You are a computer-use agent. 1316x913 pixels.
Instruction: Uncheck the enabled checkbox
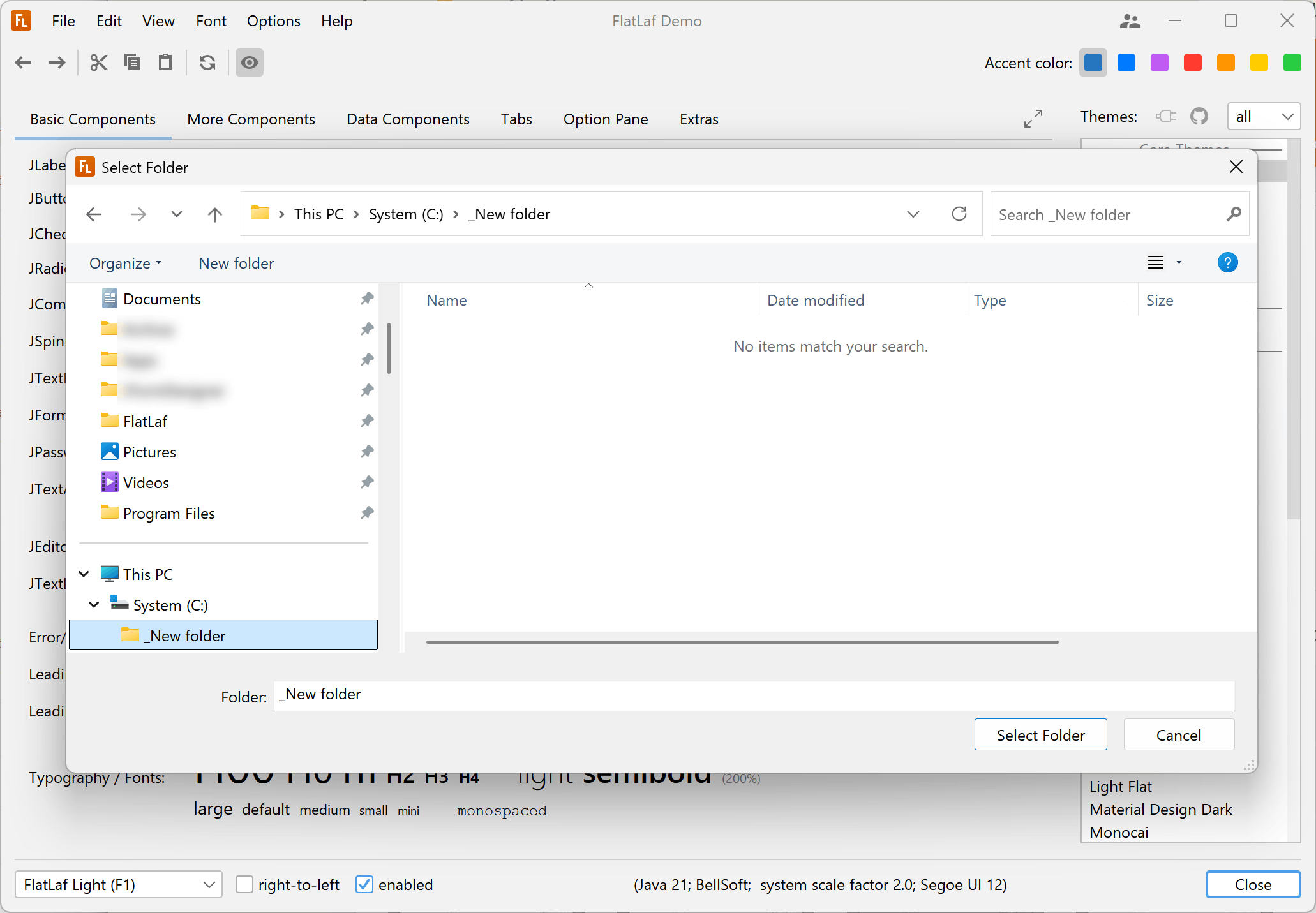pos(364,884)
